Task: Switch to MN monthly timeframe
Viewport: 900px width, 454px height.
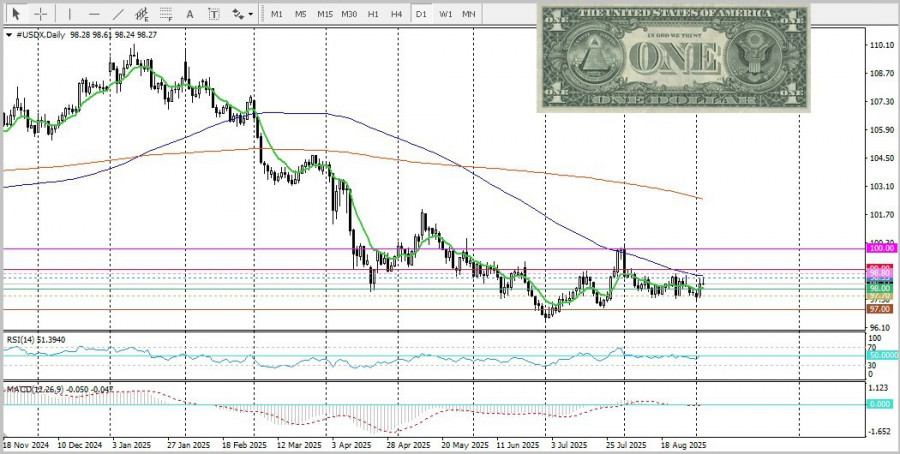Action: [468, 13]
